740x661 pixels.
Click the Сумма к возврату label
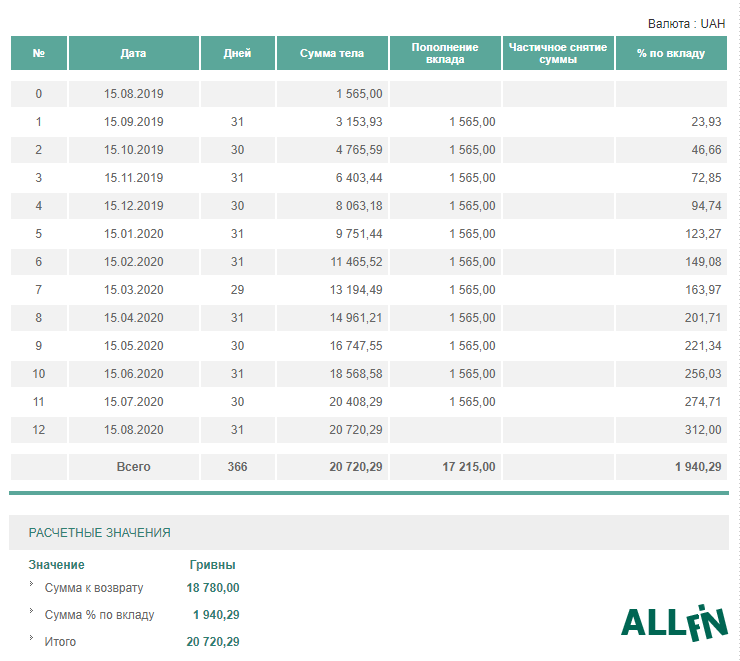click(x=94, y=588)
